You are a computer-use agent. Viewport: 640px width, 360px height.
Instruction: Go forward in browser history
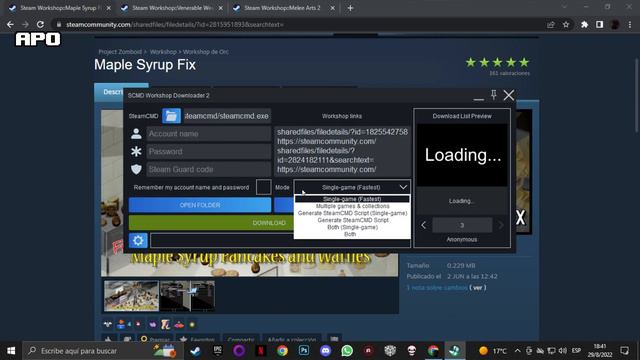click(x=25, y=24)
